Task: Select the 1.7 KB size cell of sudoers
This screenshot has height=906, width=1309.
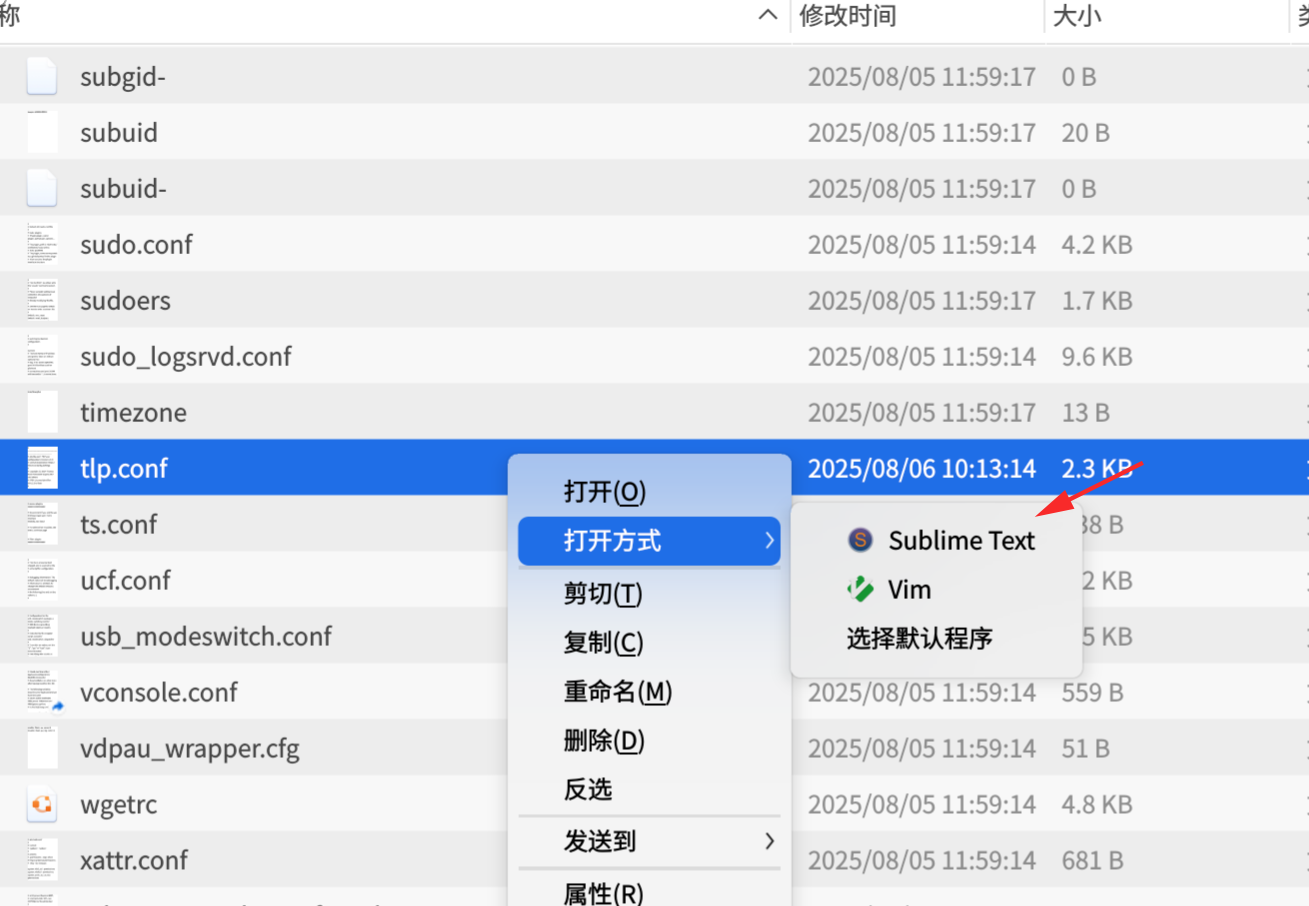Action: click(1097, 301)
